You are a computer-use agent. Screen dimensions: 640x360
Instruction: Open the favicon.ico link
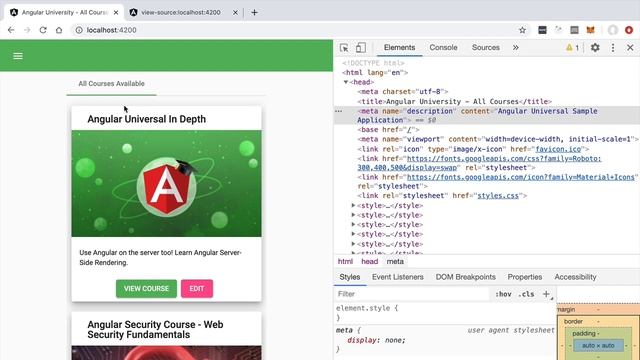(558, 149)
